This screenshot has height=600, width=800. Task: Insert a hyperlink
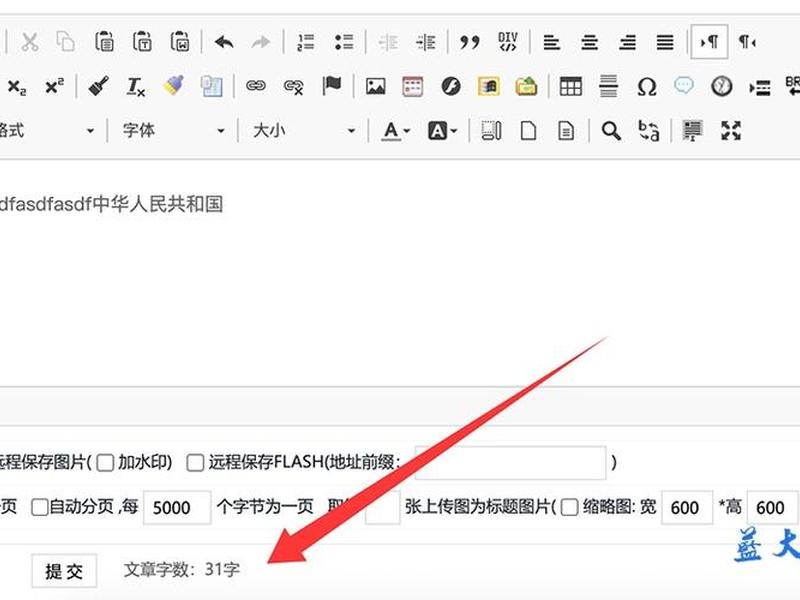pyautogui.click(x=256, y=86)
